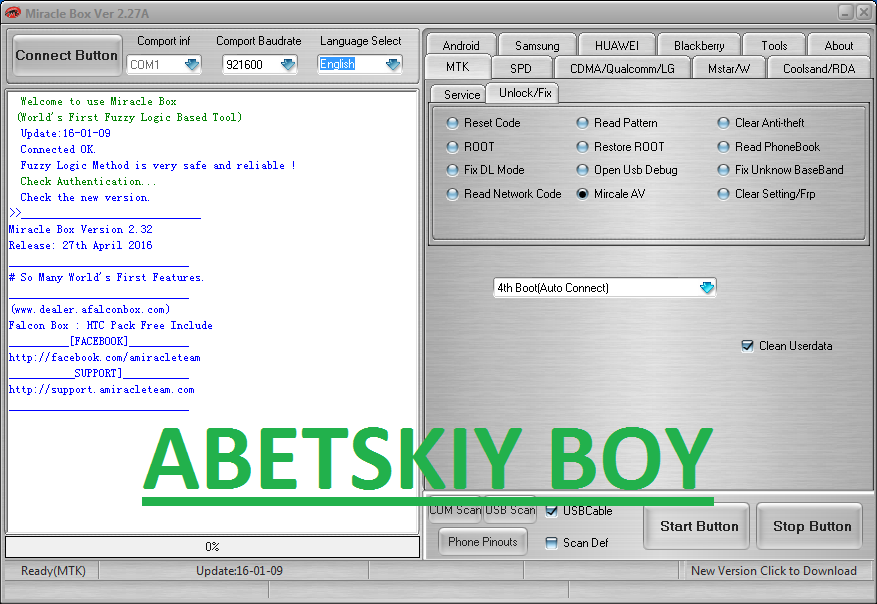The image size is (877, 604).
Task: Toggle the Scan Def checkbox
Action: click(551, 543)
